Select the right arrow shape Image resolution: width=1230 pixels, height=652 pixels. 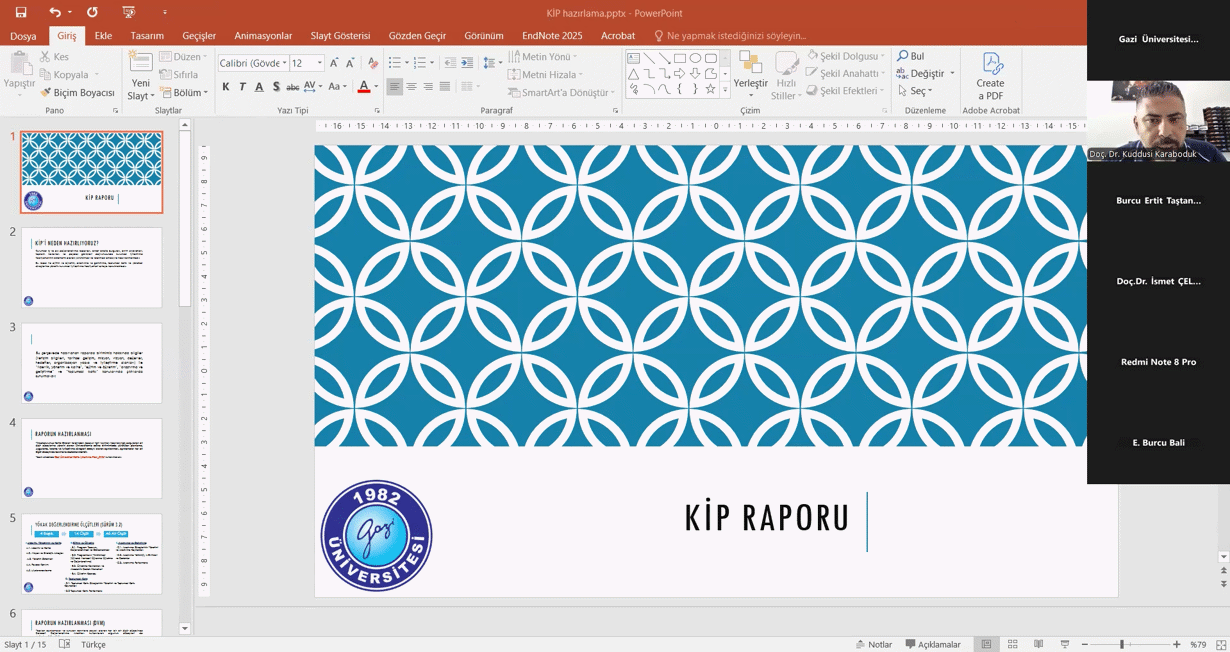[679, 74]
